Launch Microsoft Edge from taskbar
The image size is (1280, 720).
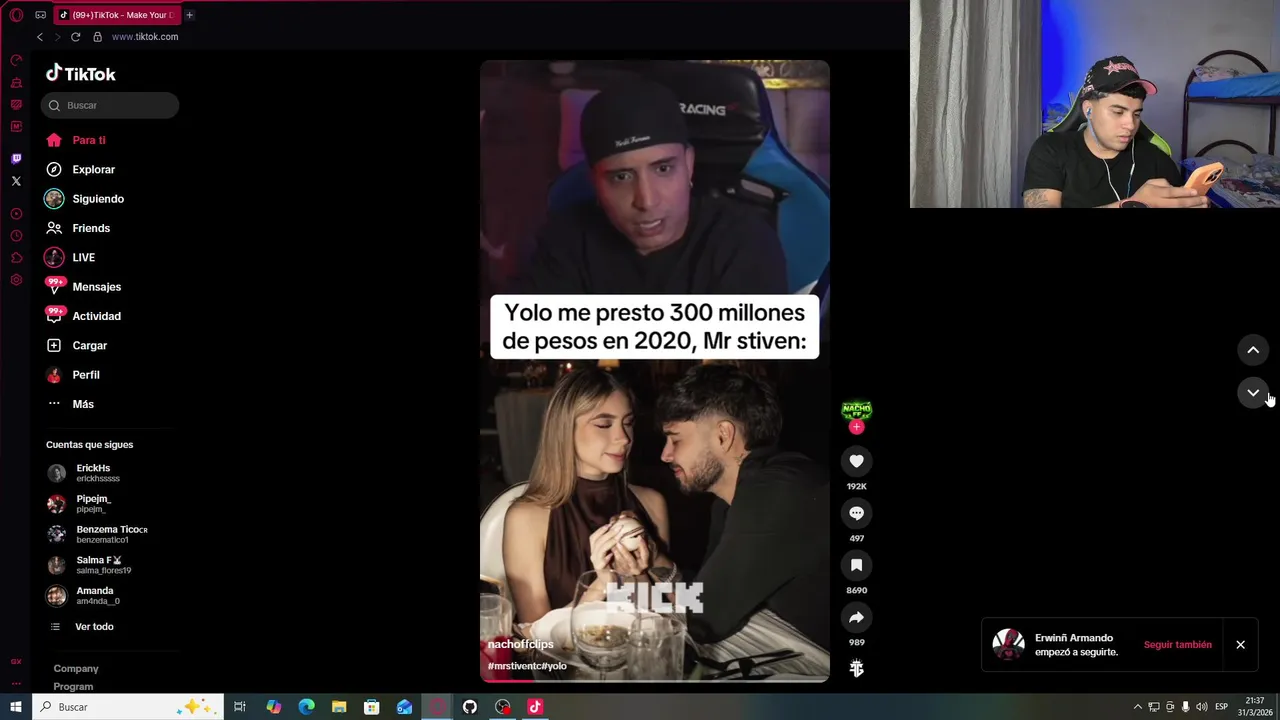click(x=306, y=707)
